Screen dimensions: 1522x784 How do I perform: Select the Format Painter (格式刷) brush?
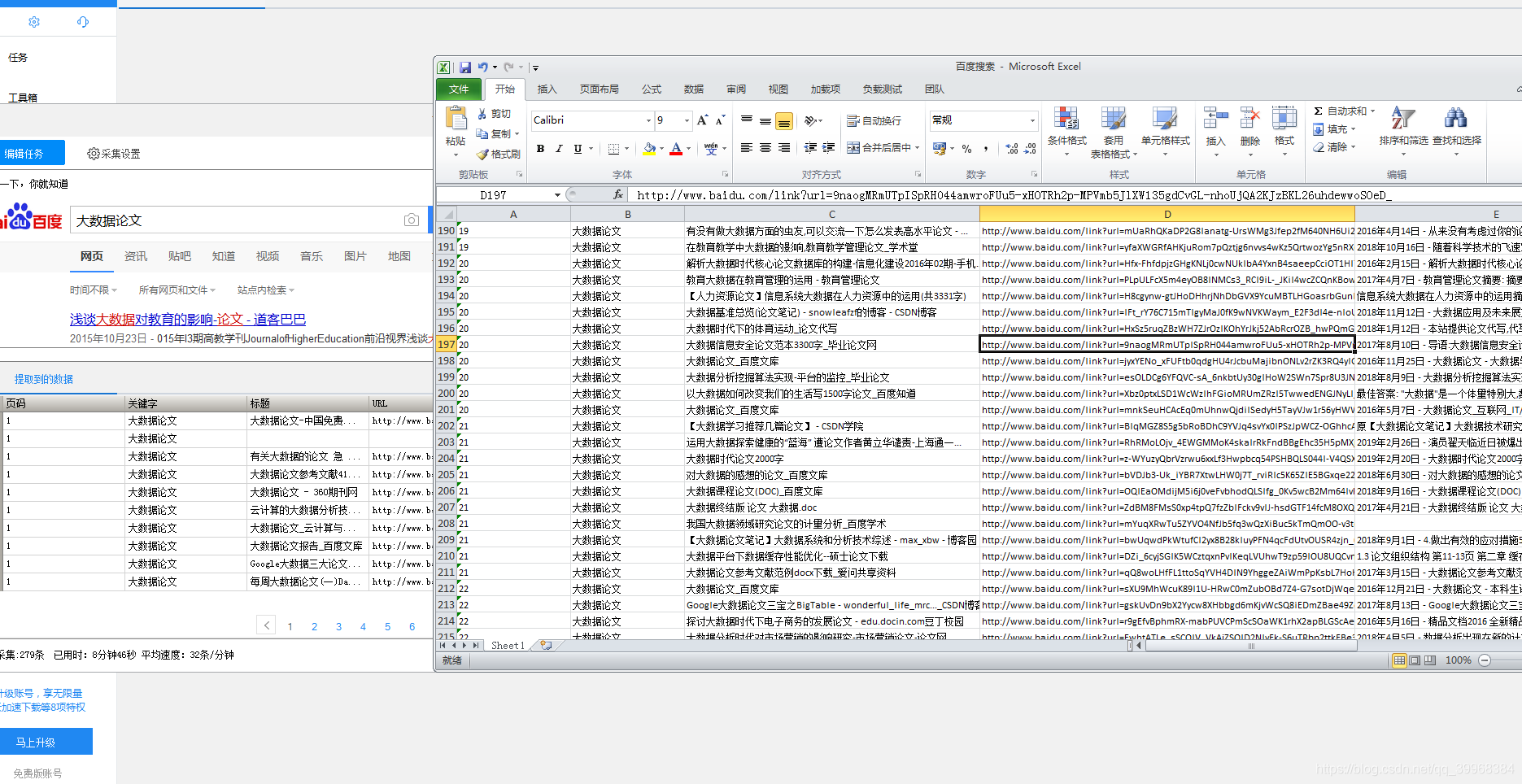[x=498, y=154]
